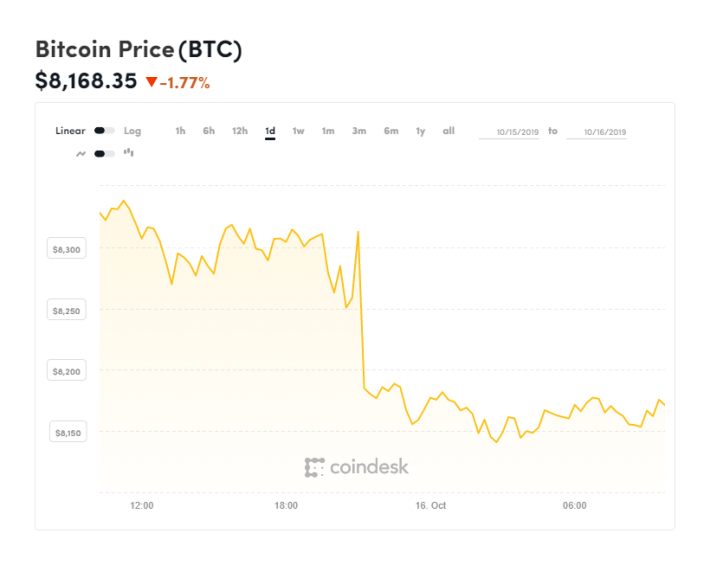
Task: Open the end date field 10/16/2019
Action: click(x=597, y=132)
